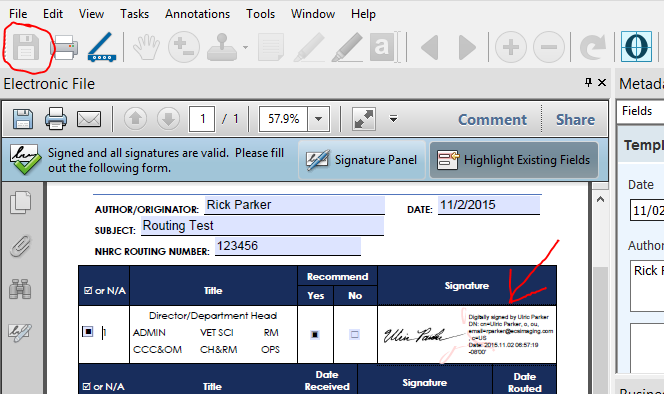Click the signed-and-valid signature status icon

click(25, 160)
